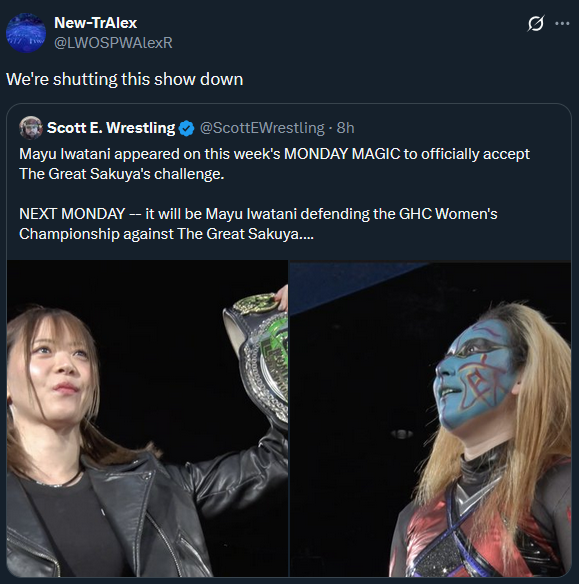Click the championship belt in left photo

click(259, 358)
